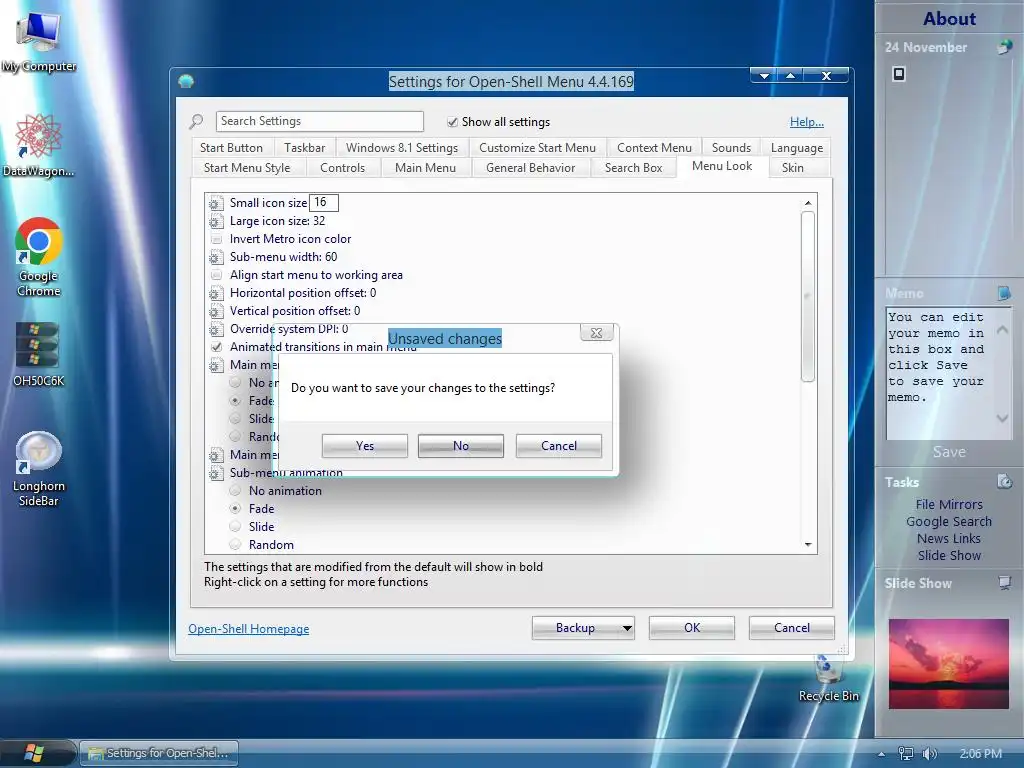Viewport: 1024px width, 768px height.
Task: Open the Controls tab
Action: point(342,168)
